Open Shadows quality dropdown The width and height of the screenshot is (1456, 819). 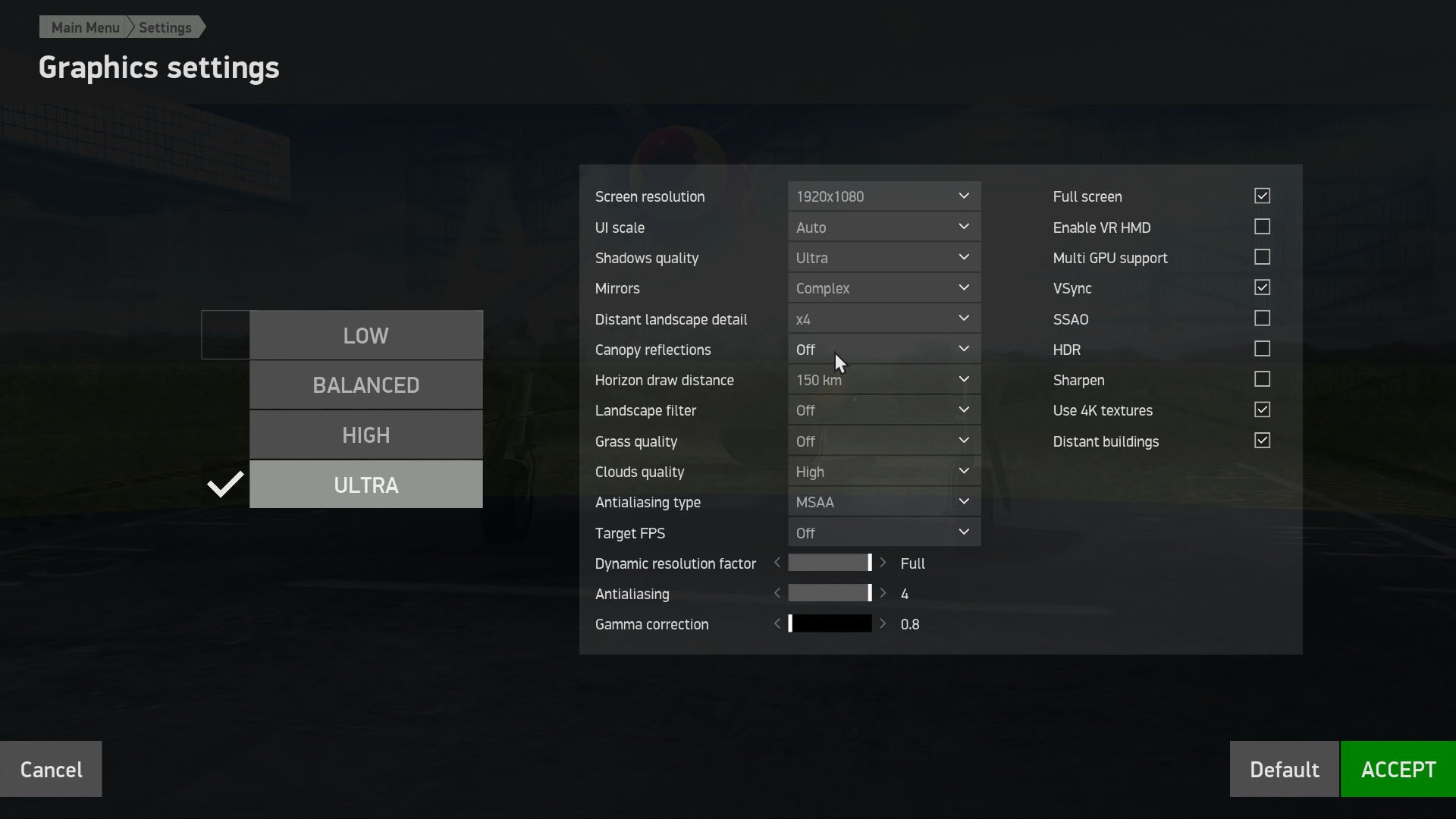(x=884, y=257)
